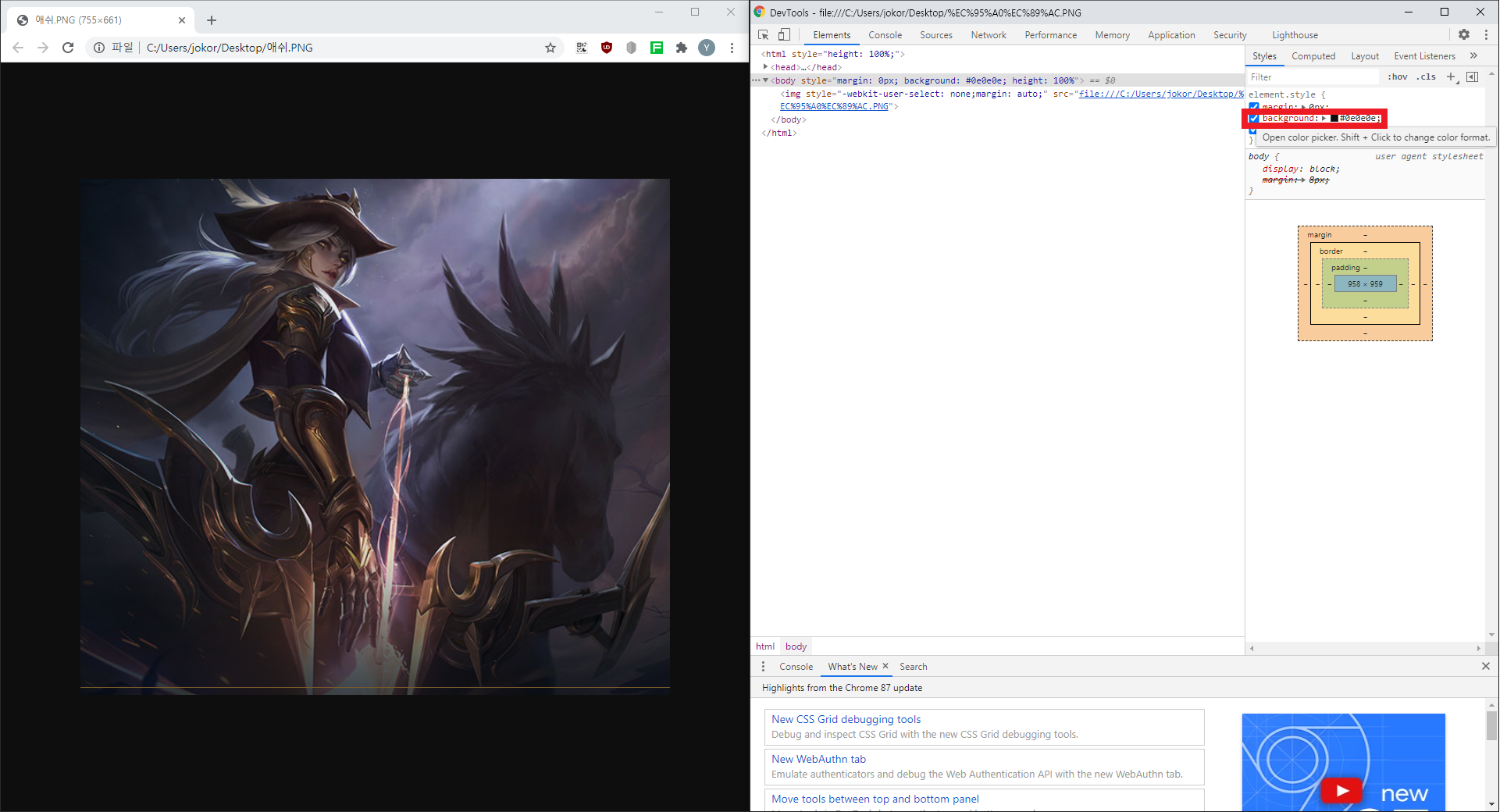The width and height of the screenshot is (1507, 812).
Task: Open the image src file link
Action: coord(1160,94)
